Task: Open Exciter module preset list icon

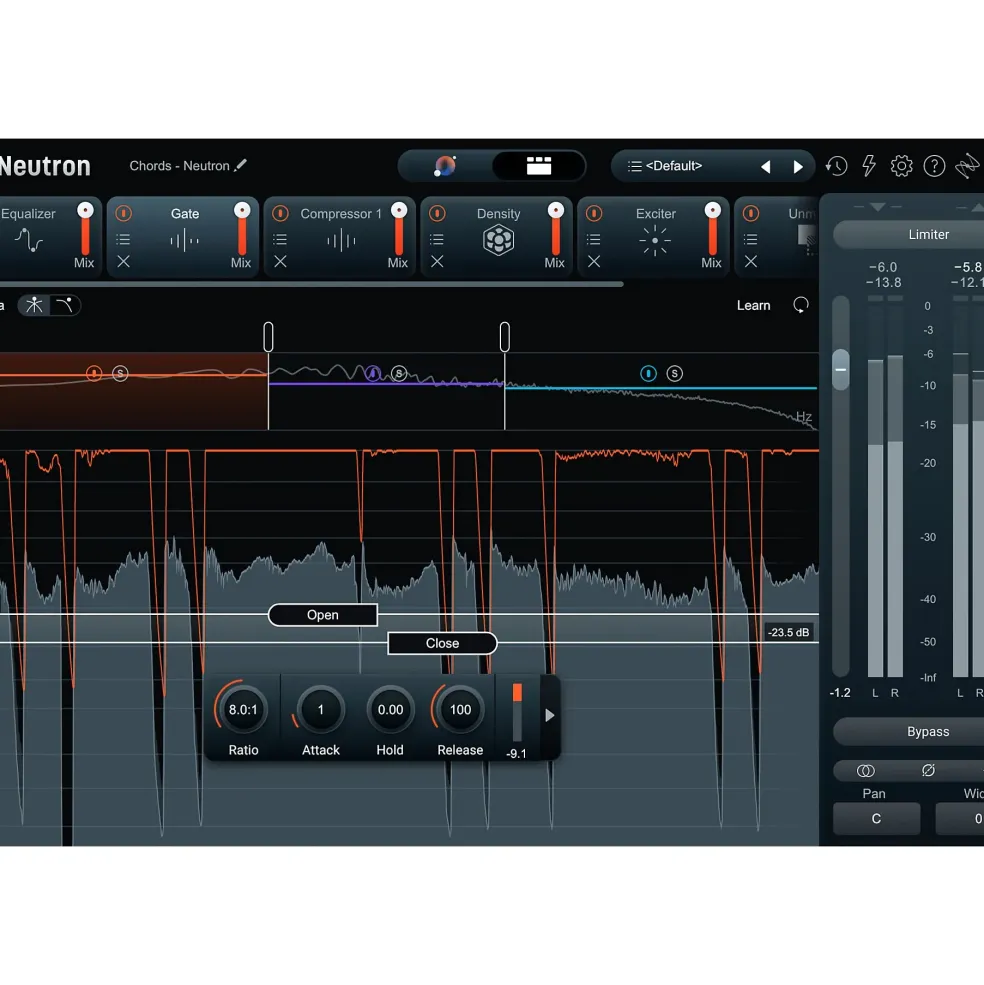Action: pyautogui.click(x=594, y=239)
